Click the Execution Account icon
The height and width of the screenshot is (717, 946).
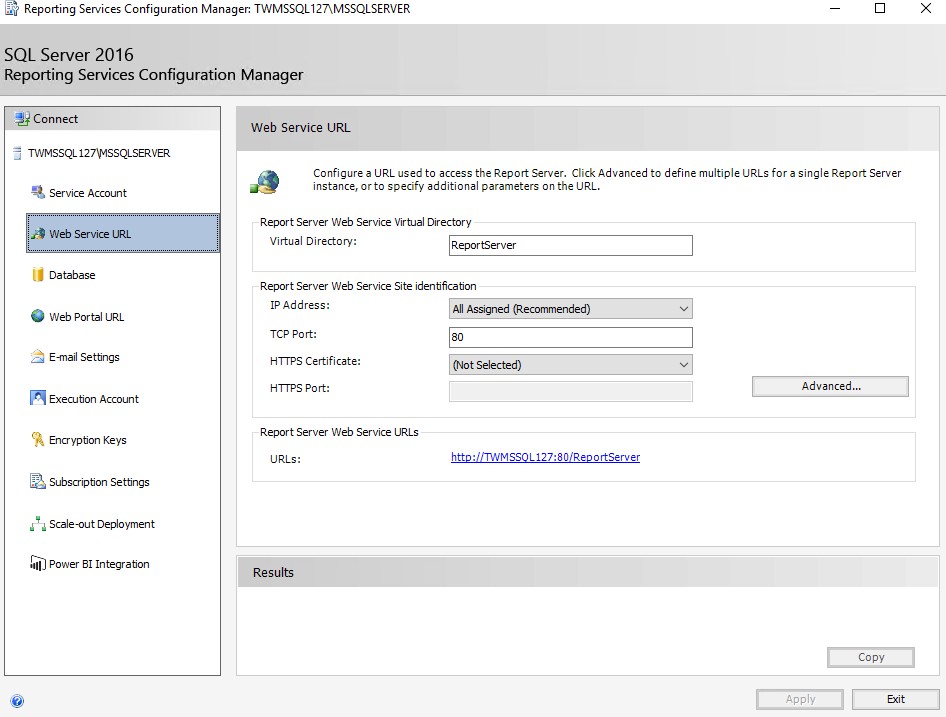click(37, 398)
